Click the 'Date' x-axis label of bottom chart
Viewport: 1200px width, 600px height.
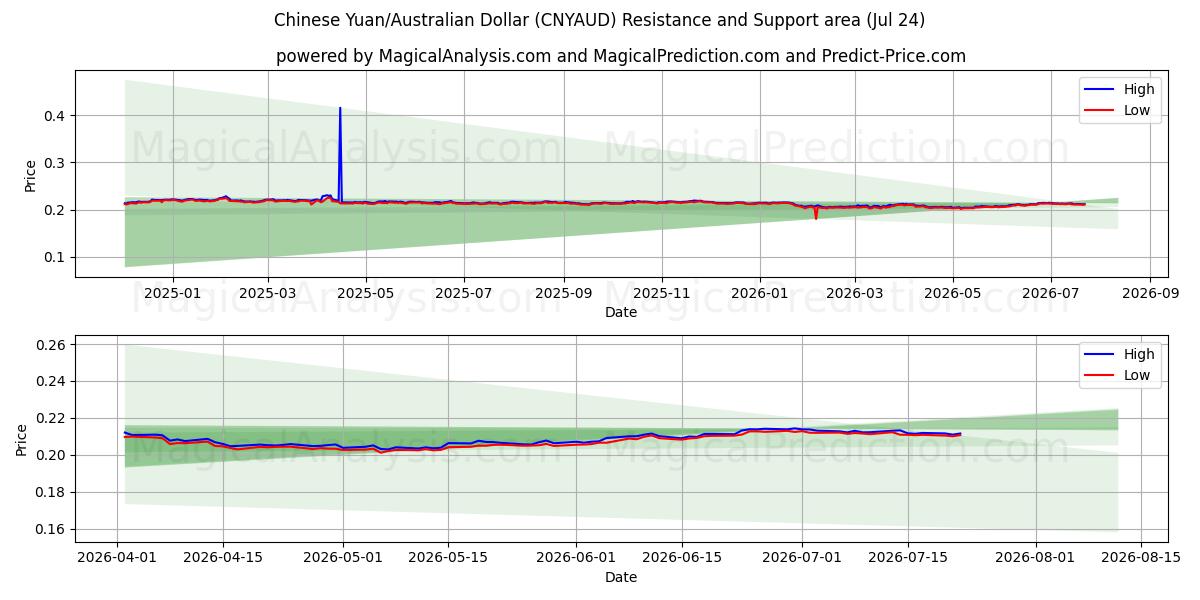[621, 578]
